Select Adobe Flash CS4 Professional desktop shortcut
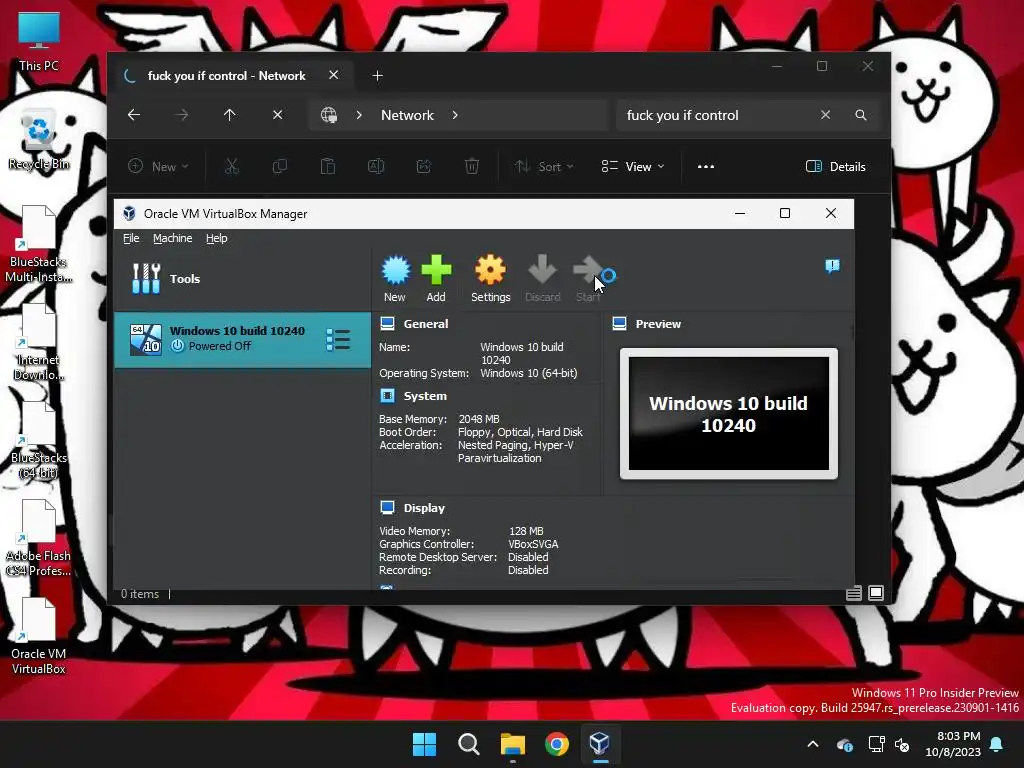 point(39,539)
